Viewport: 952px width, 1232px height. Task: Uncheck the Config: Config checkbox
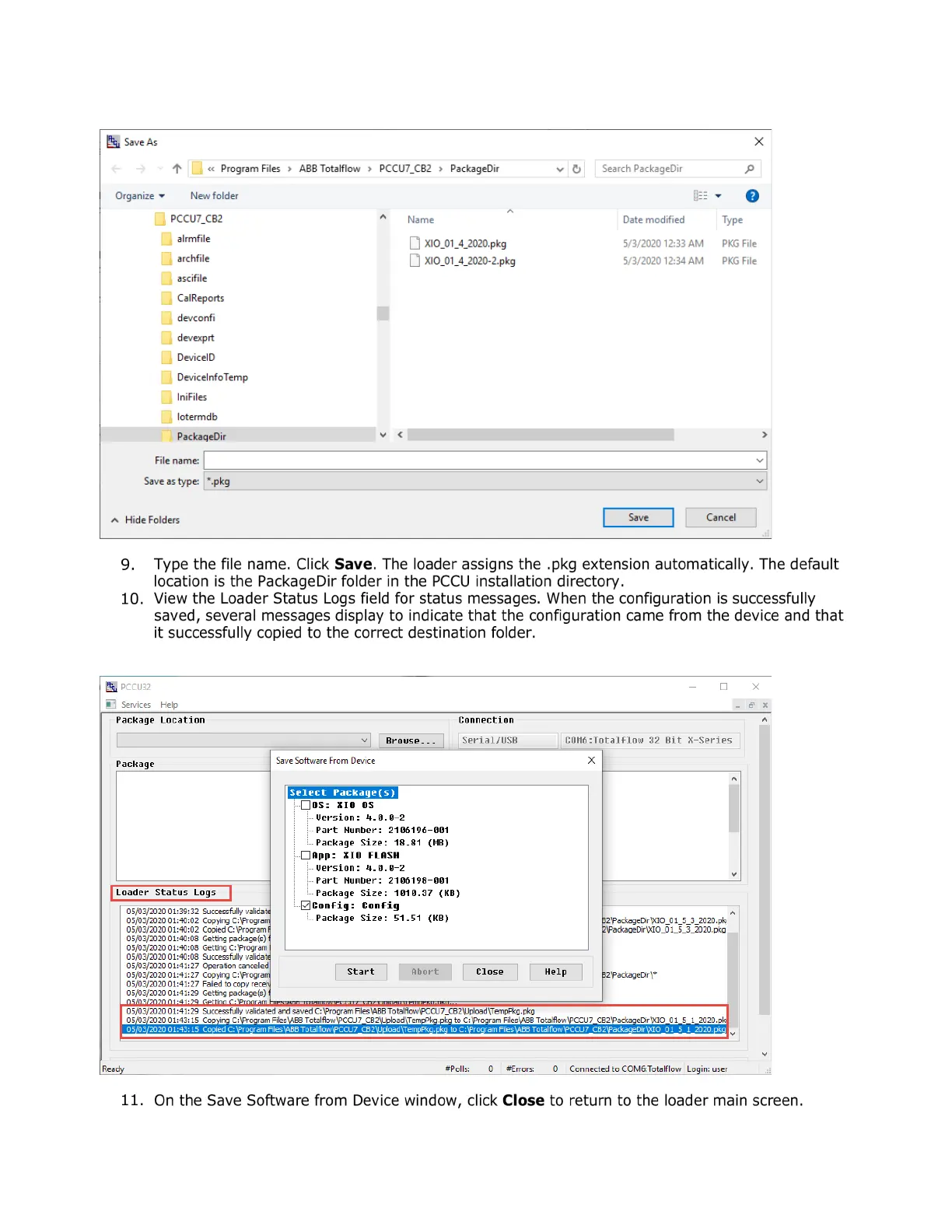[306, 905]
